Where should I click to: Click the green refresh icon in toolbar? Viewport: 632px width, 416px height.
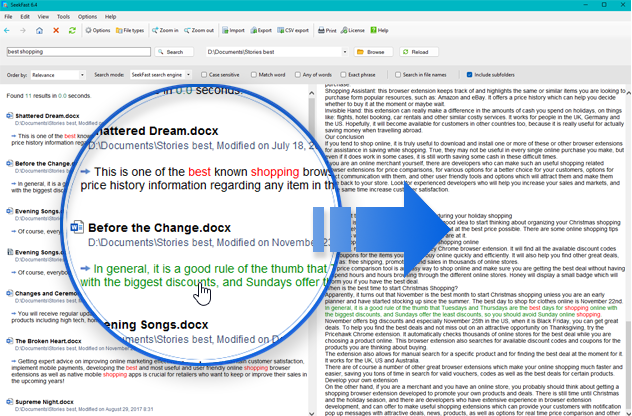click(71, 31)
